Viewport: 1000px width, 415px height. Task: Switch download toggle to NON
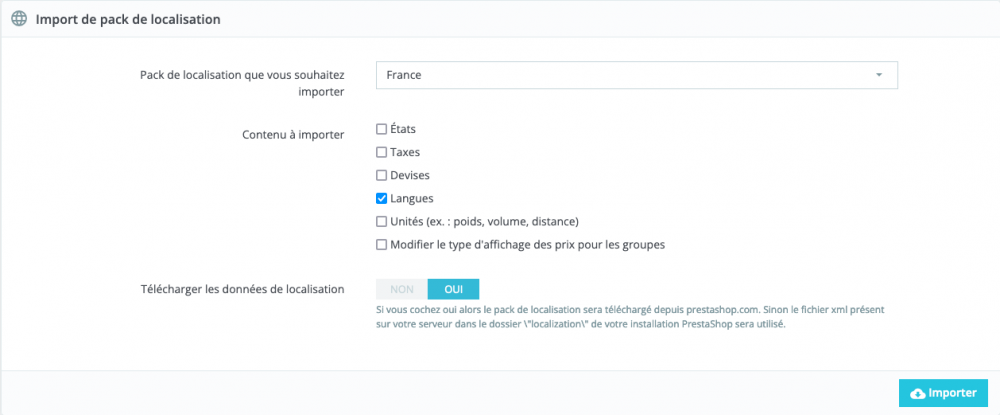(402, 289)
